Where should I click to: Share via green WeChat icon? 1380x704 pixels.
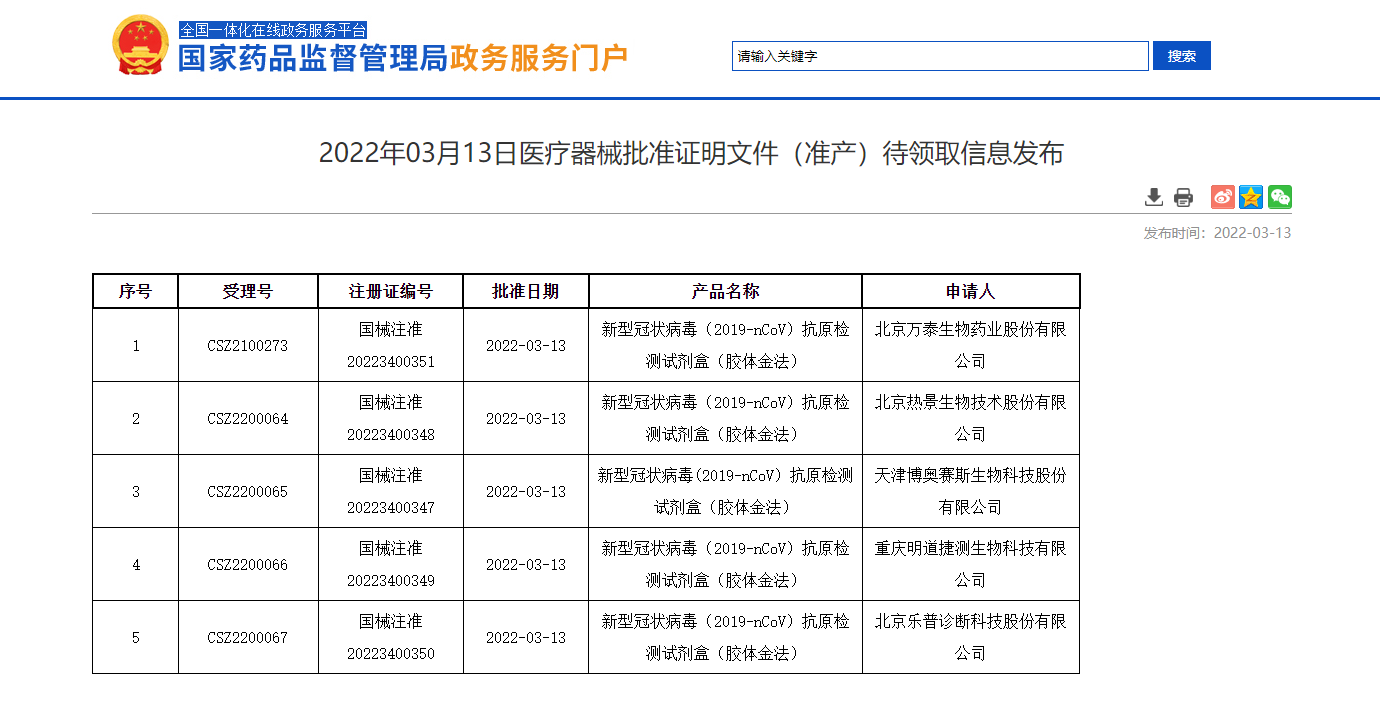(1280, 197)
